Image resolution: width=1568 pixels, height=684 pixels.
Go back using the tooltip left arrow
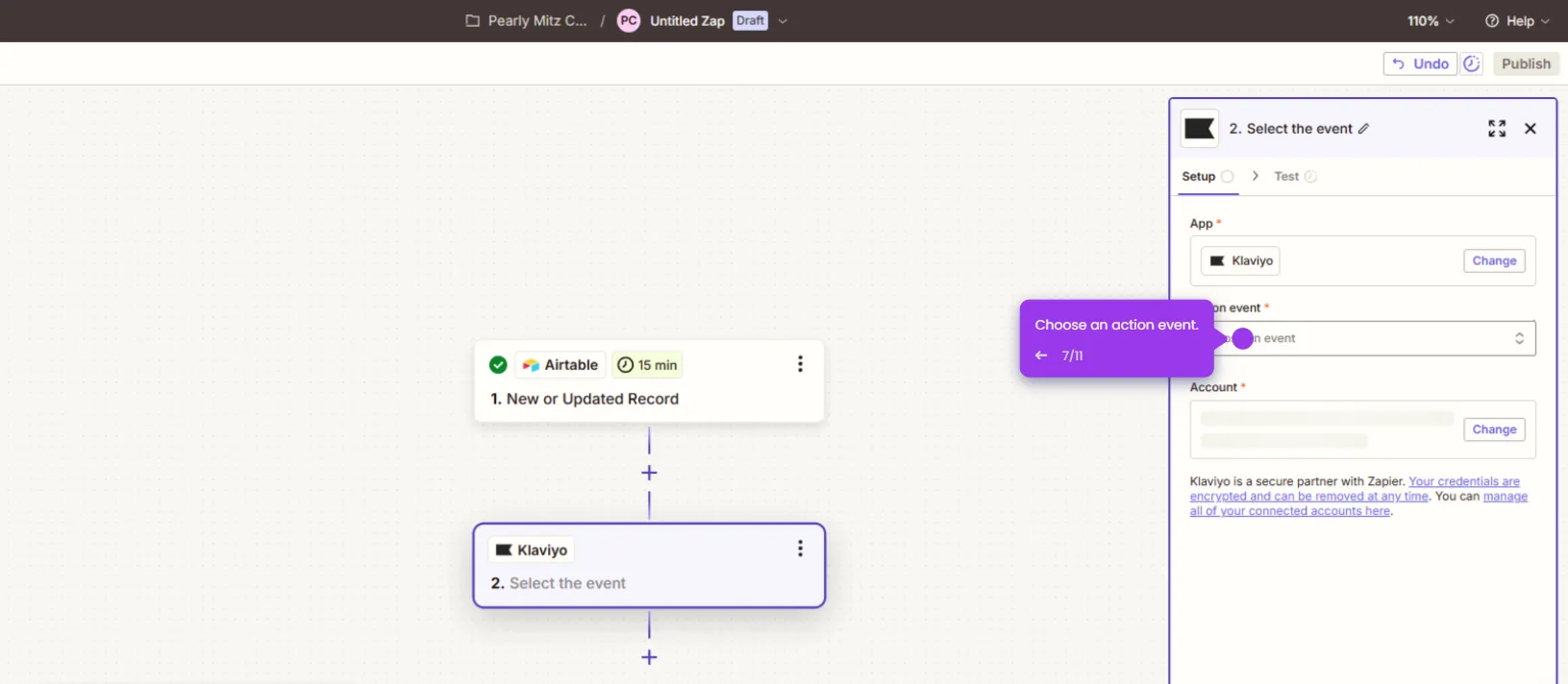tap(1041, 355)
